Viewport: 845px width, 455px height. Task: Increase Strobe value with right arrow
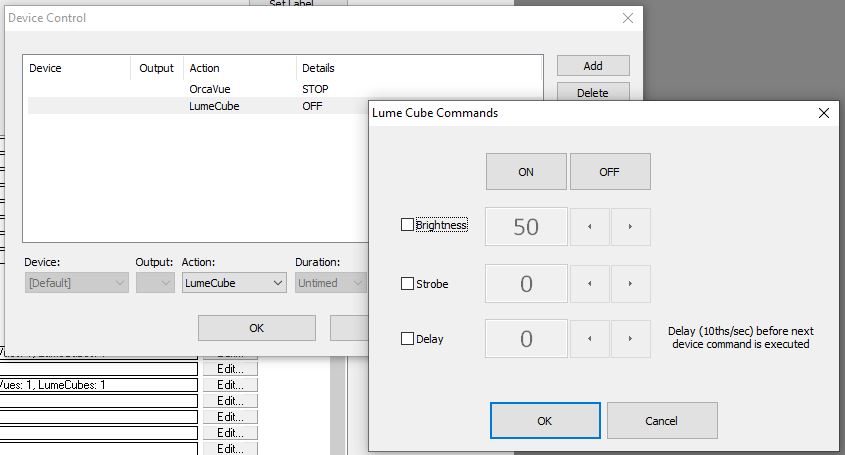pyautogui.click(x=630, y=284)
